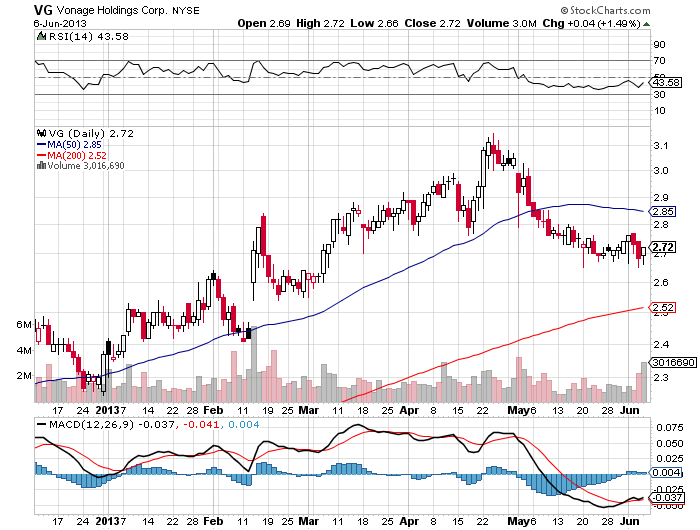
Task: Click the 3016690 volume tag on right axis
Action: click(674, 362)
